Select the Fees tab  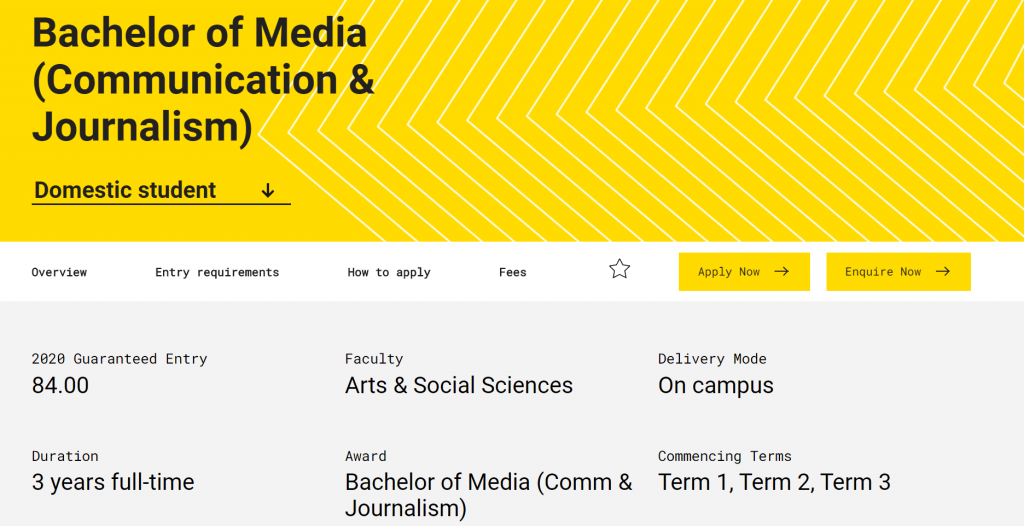point(513,272)
